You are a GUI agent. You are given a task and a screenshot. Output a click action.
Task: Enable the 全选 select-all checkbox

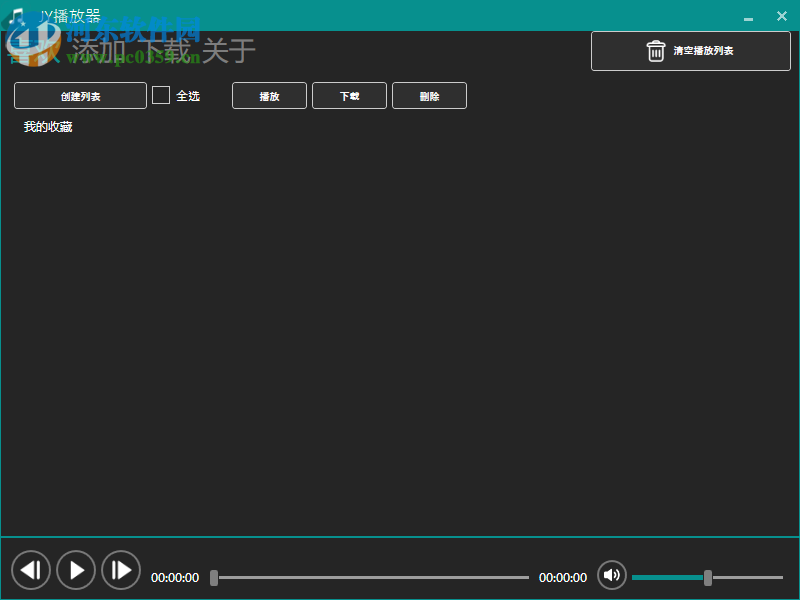coord(160,95)
